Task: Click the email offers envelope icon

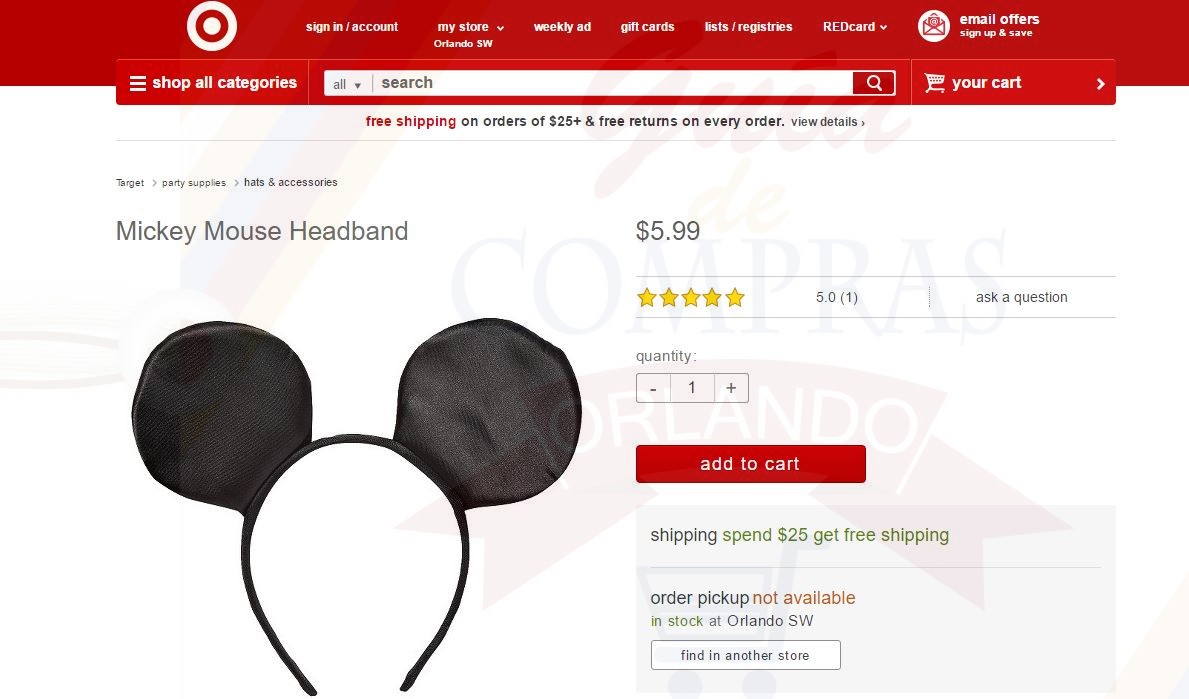Action: coord(933,26)
